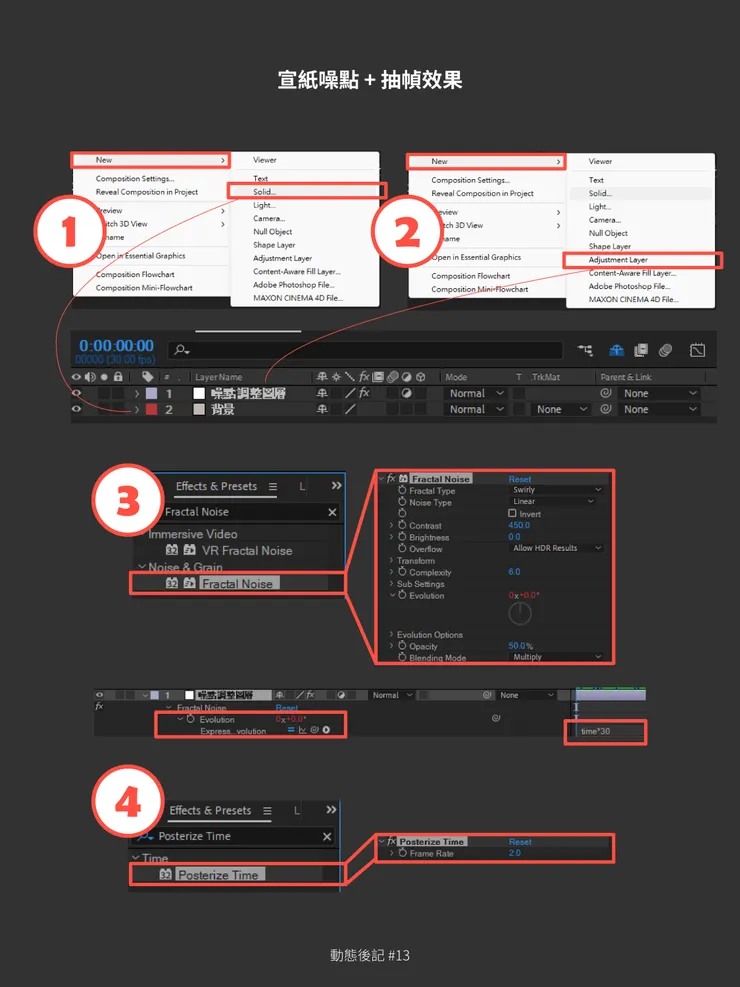Expand layer 2 背景 with its arrow
740x987 pixels.
click(x=137, y=409)
